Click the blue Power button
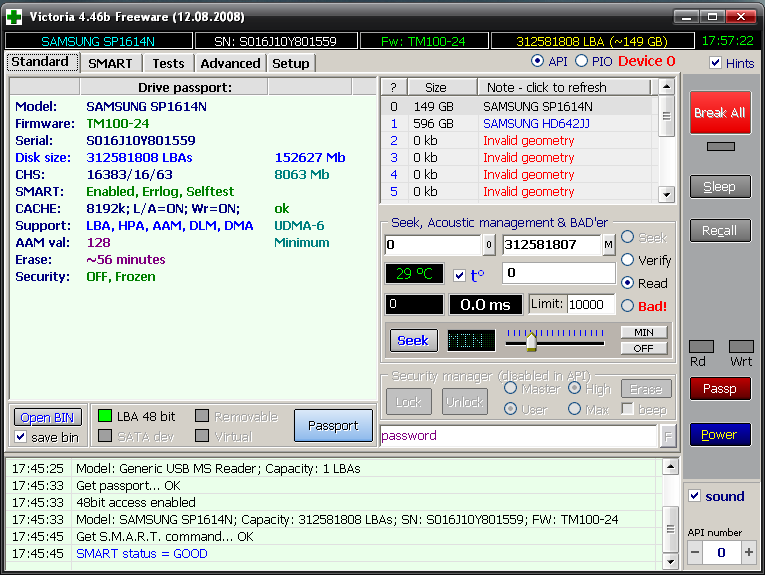The image size is (765, 575). [720, 435]
